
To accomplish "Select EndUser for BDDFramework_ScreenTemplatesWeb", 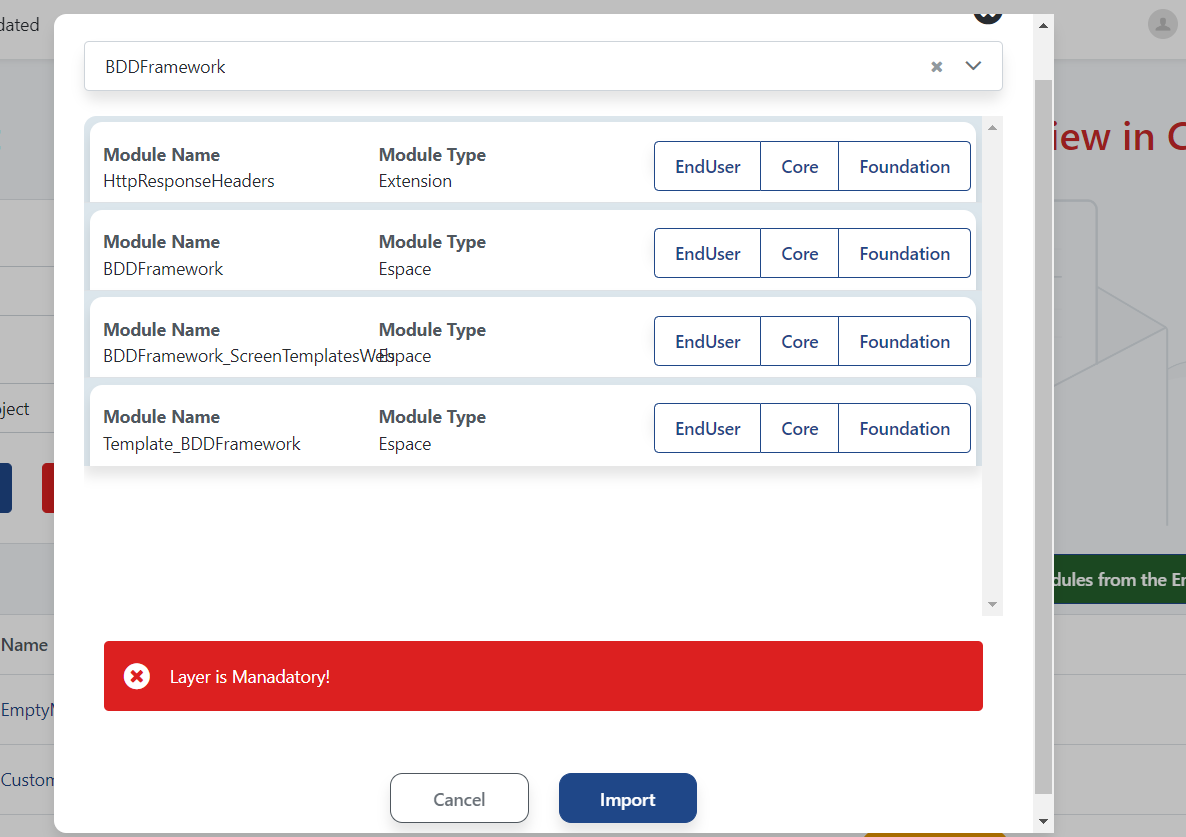I will coord(707,342).
